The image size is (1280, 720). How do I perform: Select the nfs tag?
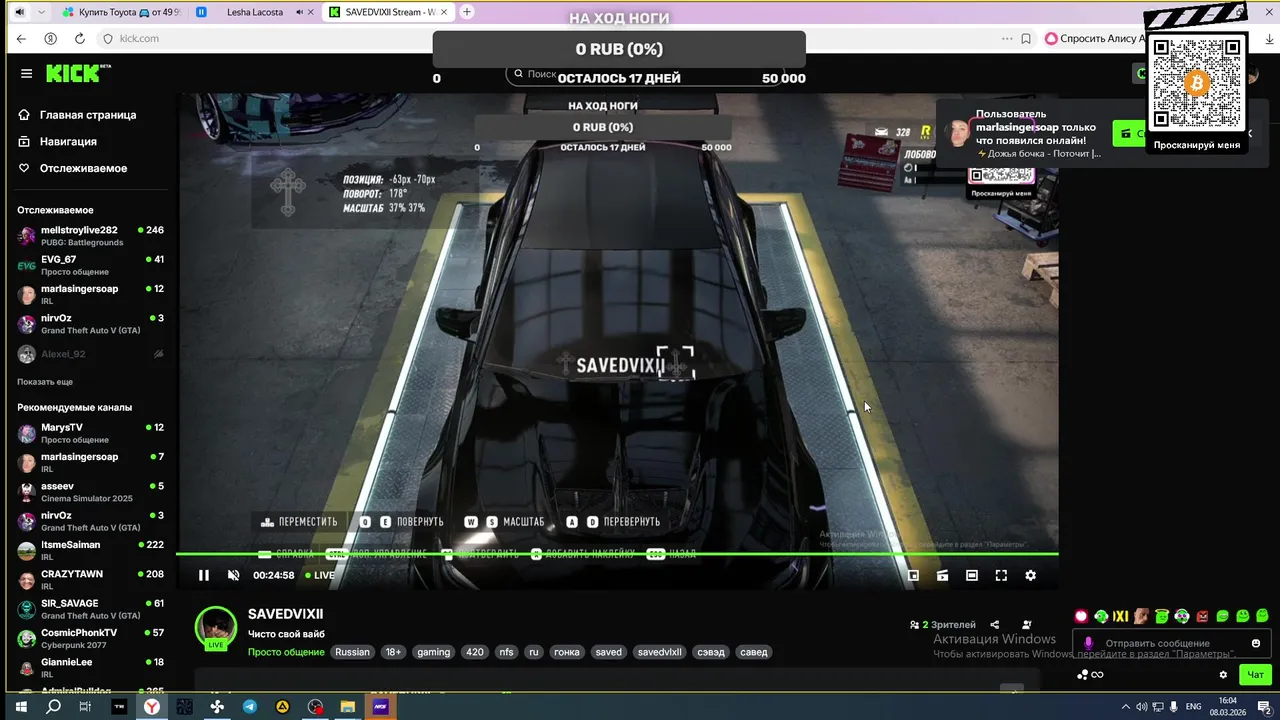[506, 652]
